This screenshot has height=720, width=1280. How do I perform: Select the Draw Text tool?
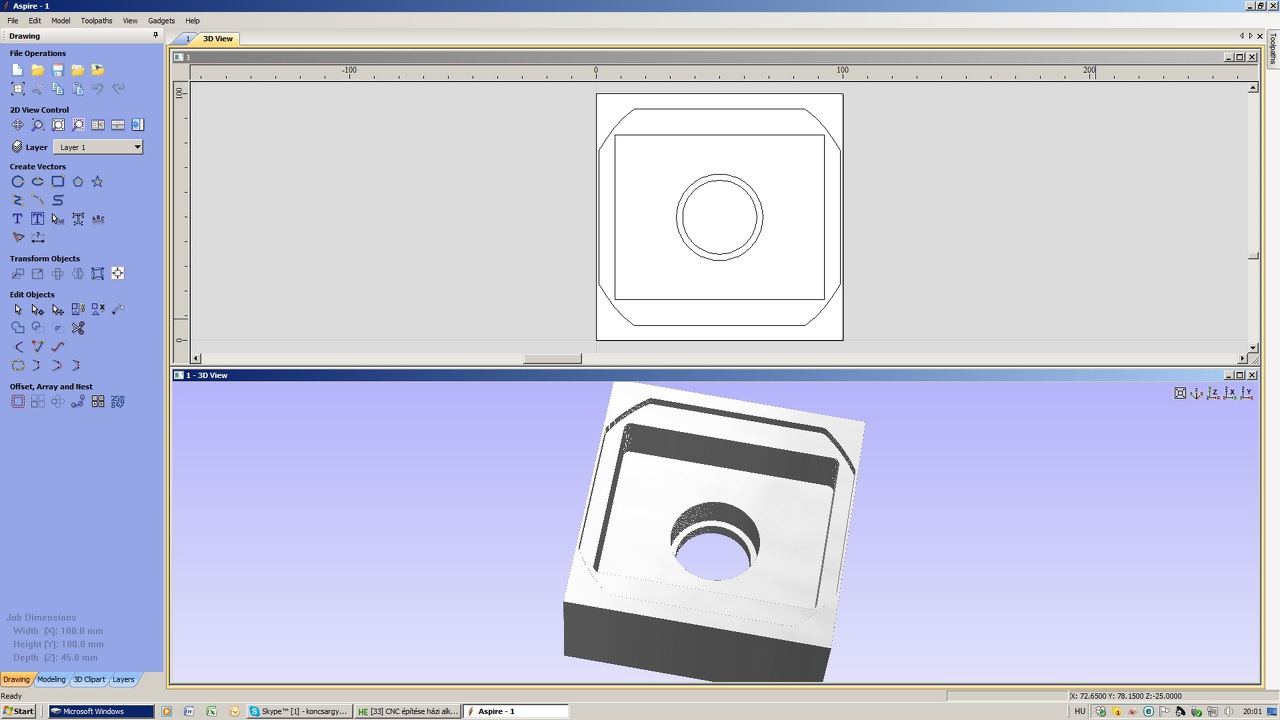click(17, 219)
